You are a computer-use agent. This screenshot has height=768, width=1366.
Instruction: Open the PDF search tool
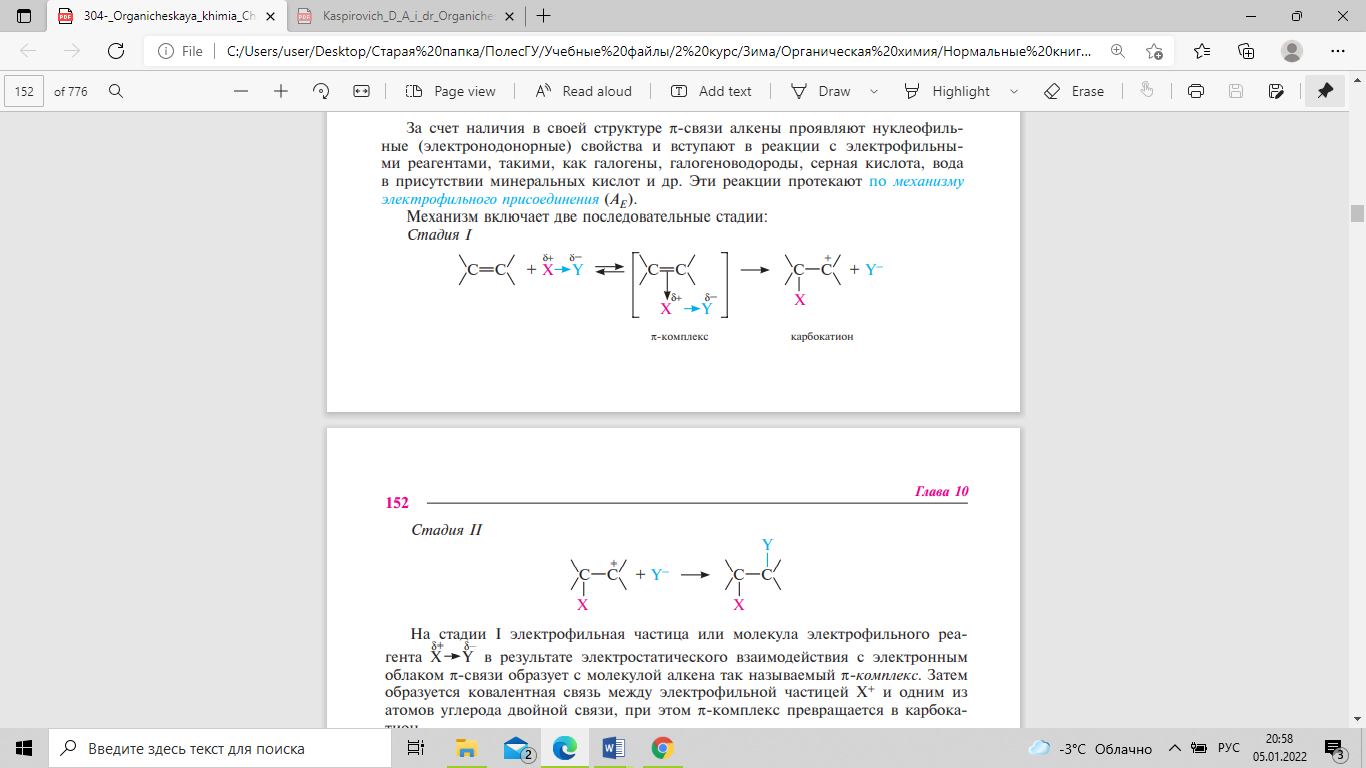pyautogui.click(x=116, y=91)
